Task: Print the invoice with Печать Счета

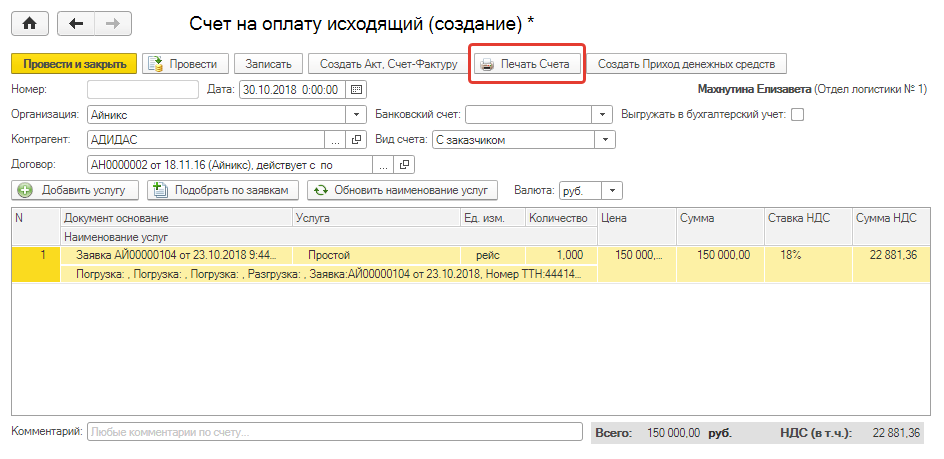Action: pos(526,64)
